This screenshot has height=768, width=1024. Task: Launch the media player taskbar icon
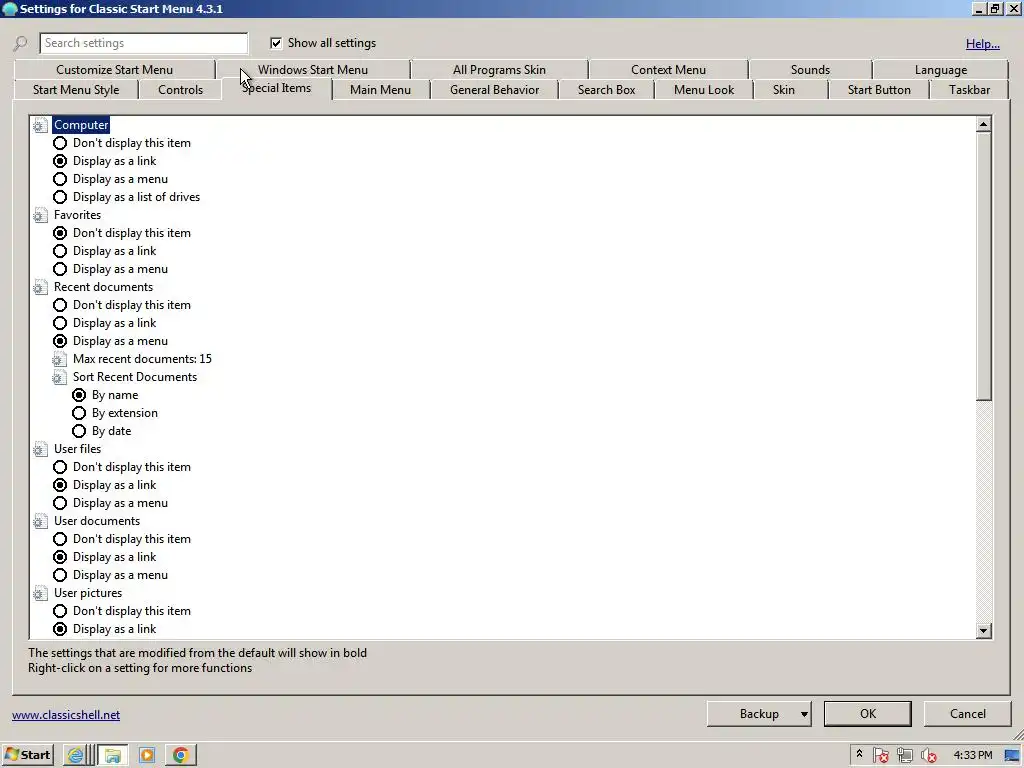147,755
